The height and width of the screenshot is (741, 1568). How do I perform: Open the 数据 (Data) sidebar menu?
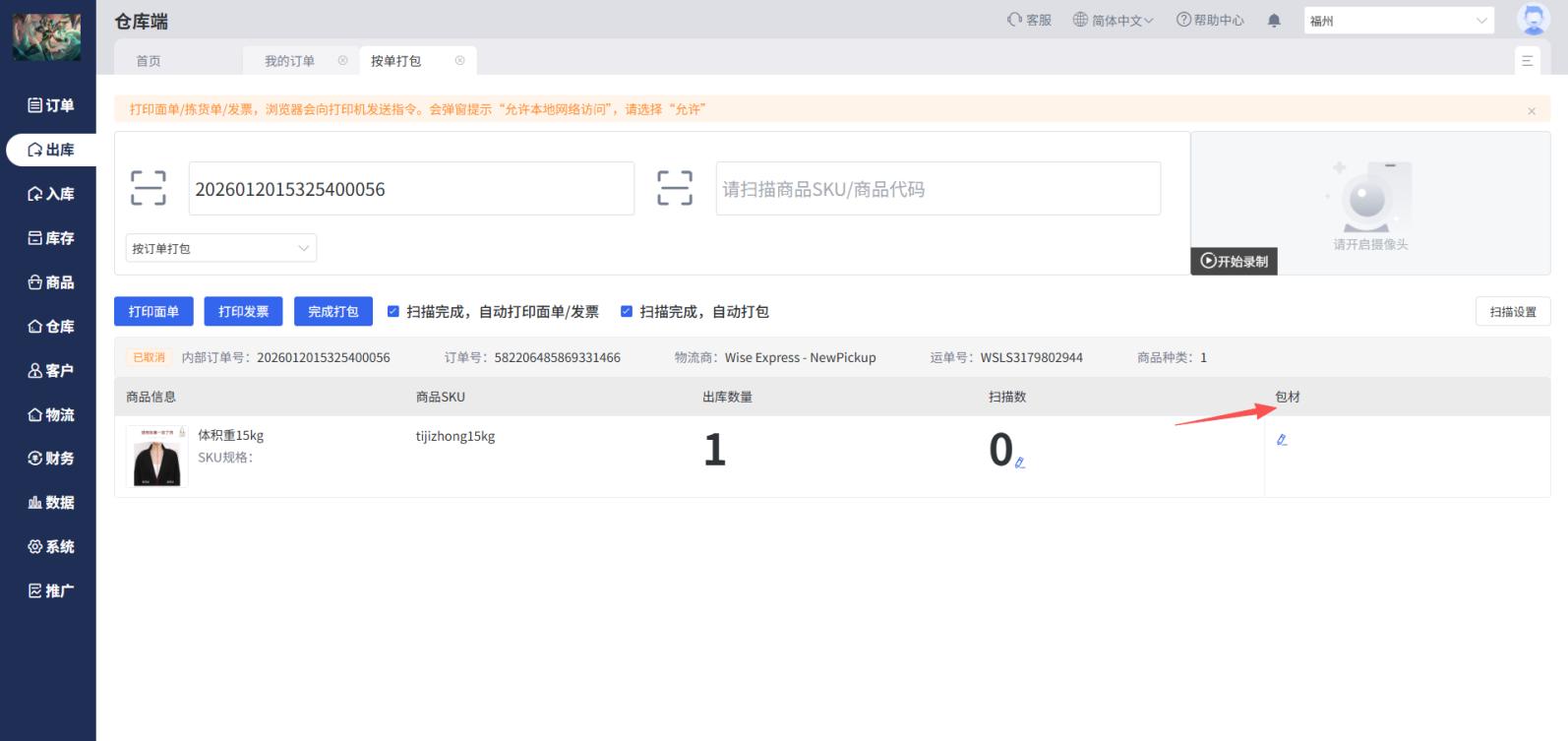pos(51,503)
